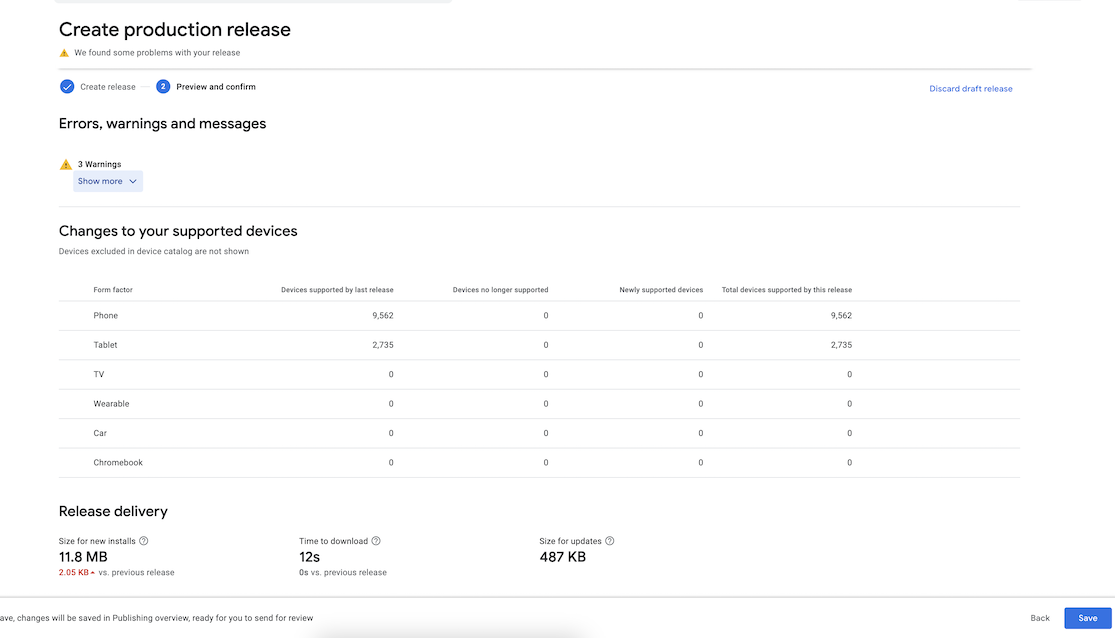Image resolution: width=1115 pixels, height=638 pixels.
Task: Click the Discard draft release link
Action: [x=971, y=89]
